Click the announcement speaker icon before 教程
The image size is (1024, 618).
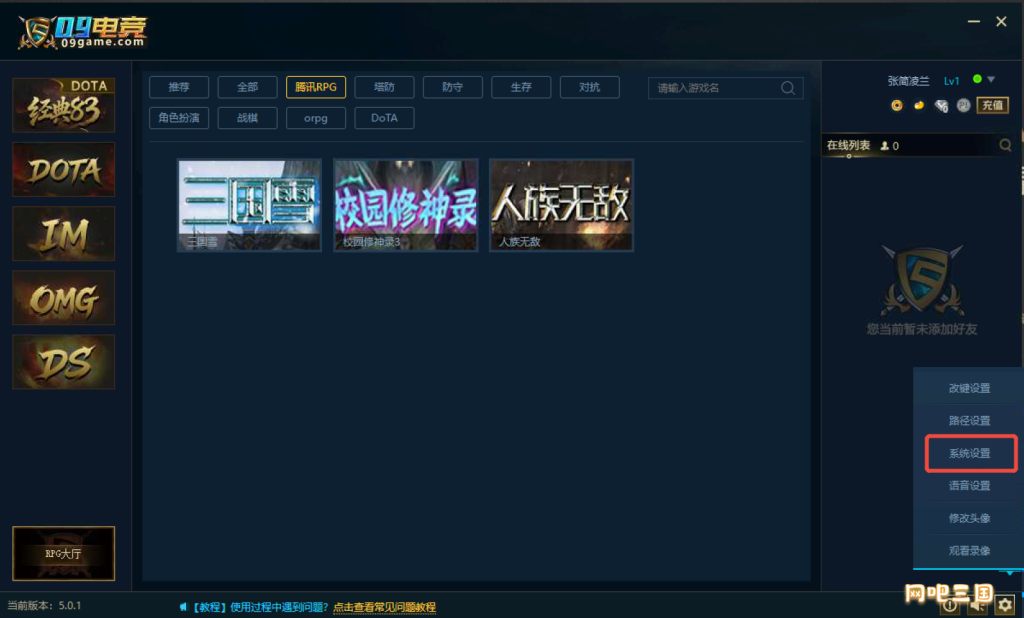pos(184,607)
